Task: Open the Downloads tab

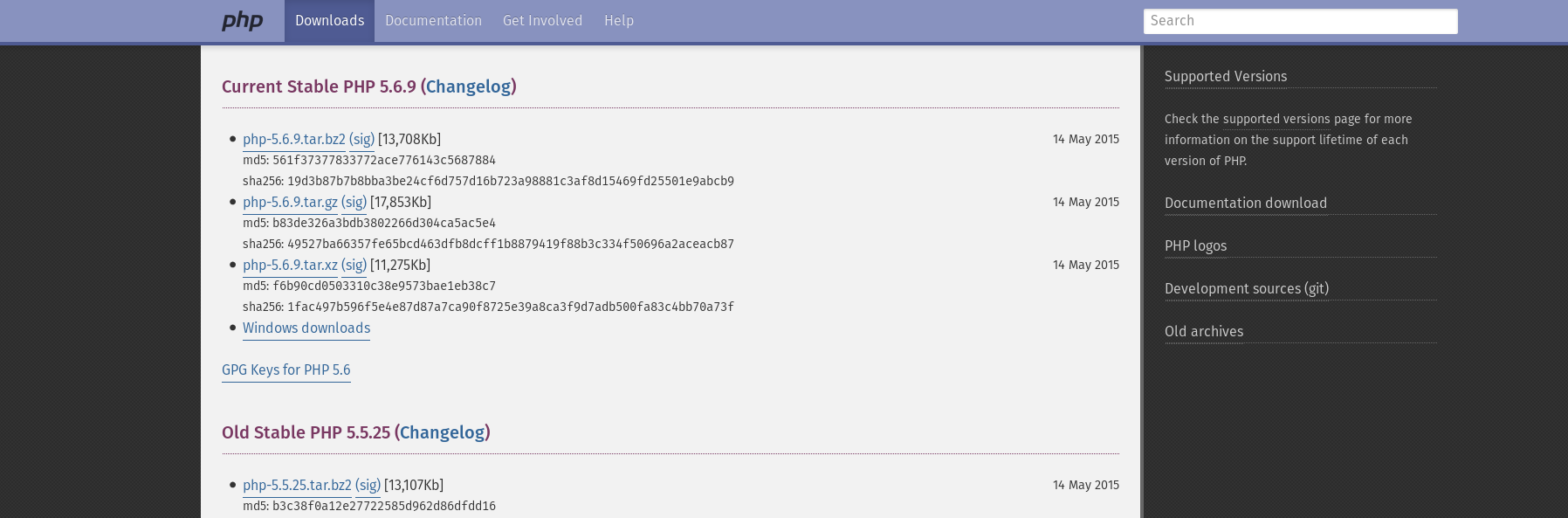Action: coord(329,21)
